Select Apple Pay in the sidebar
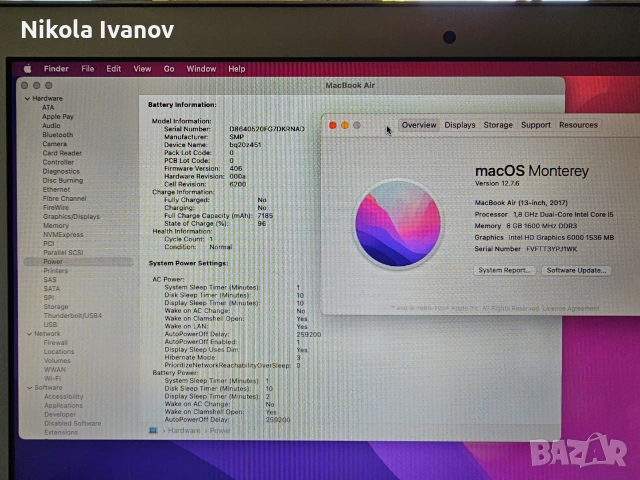This screenshot has height=480, width=640. point(58,116)
